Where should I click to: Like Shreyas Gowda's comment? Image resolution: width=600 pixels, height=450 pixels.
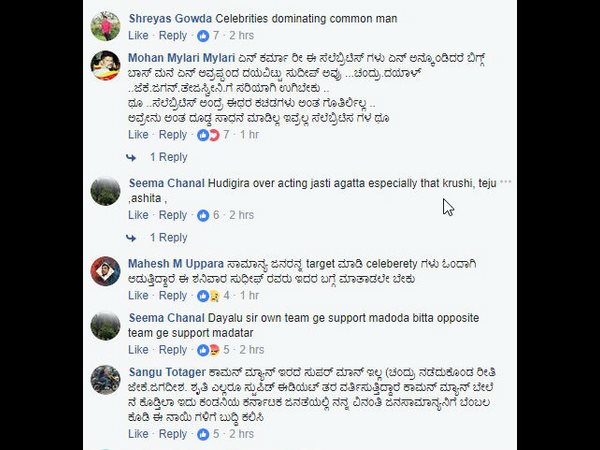coord(139,35)
